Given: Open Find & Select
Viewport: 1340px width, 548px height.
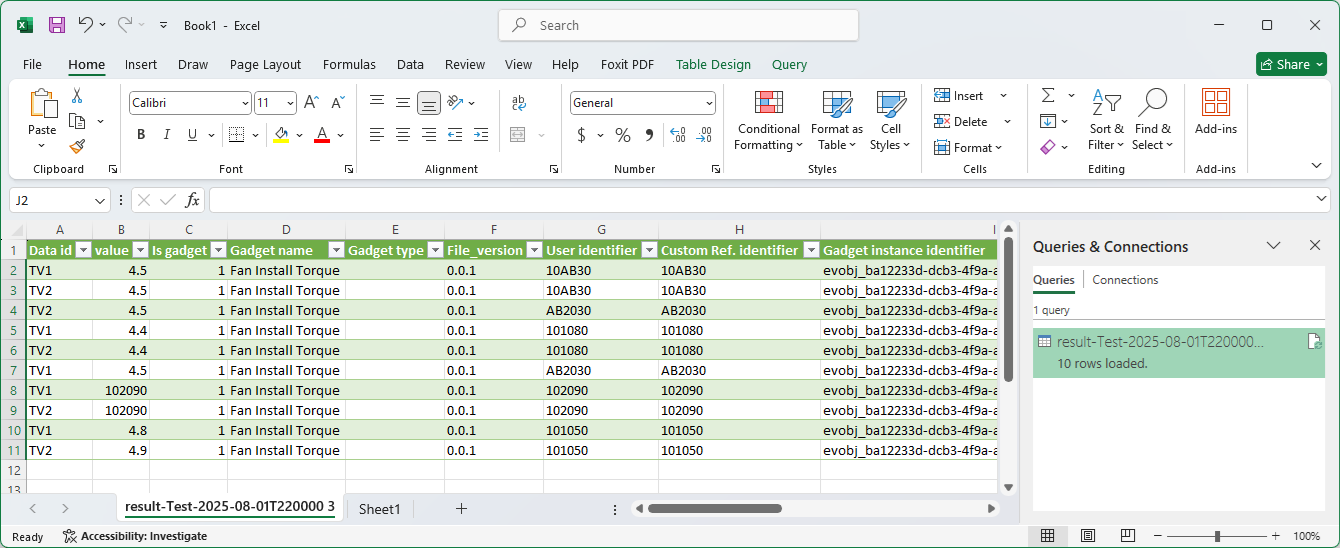Looking at the screenshot, I should coord(1153,120).
